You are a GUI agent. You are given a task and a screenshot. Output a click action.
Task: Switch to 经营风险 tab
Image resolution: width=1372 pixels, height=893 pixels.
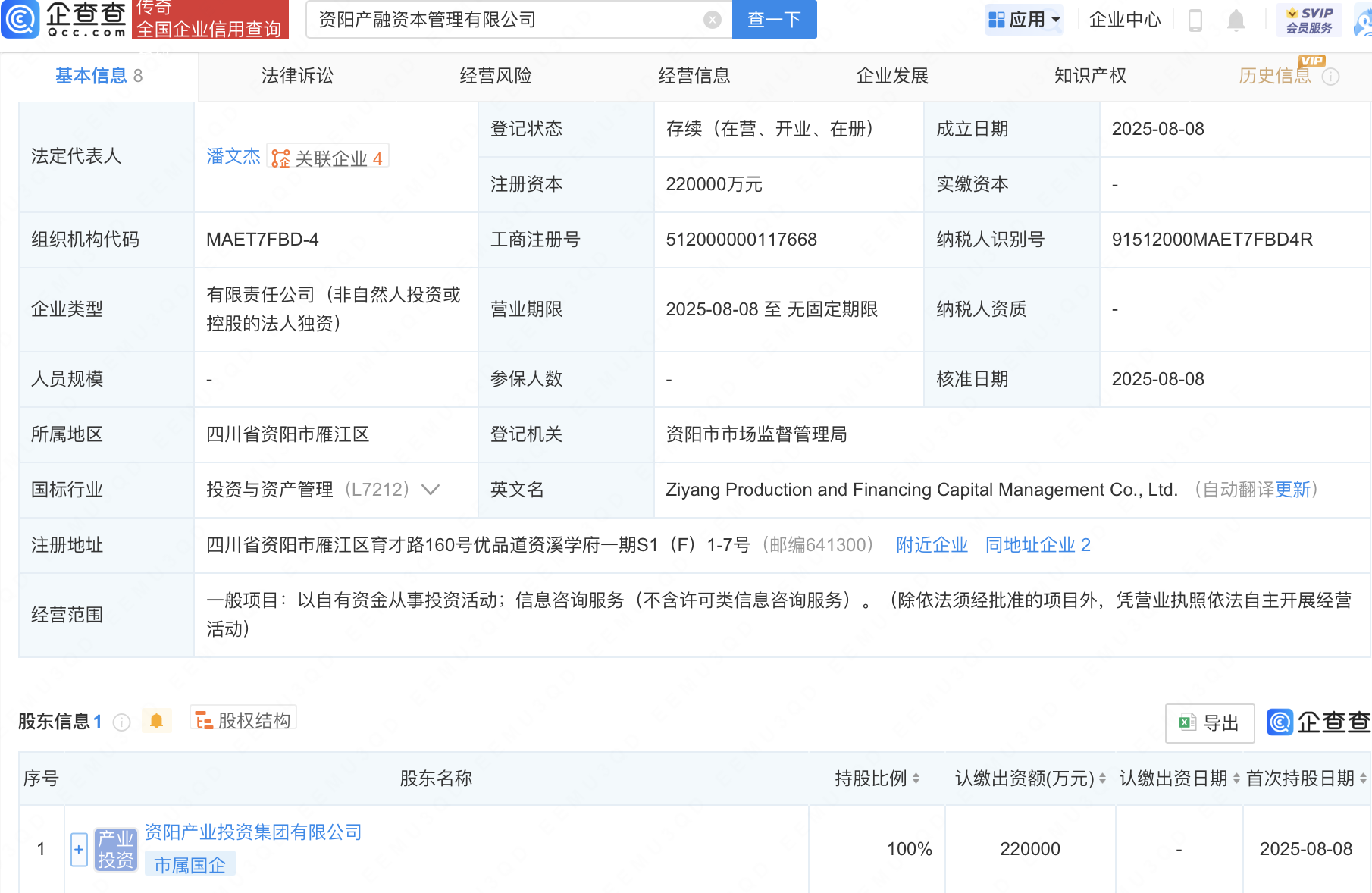click(496, 76)
